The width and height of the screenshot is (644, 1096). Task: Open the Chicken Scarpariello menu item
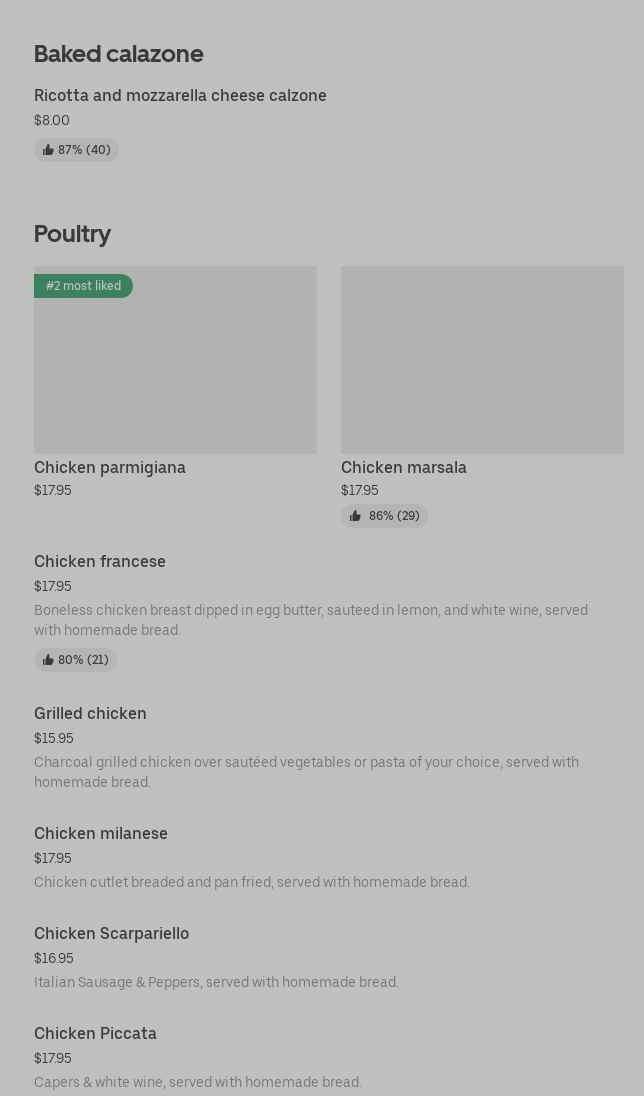point(111,934)
